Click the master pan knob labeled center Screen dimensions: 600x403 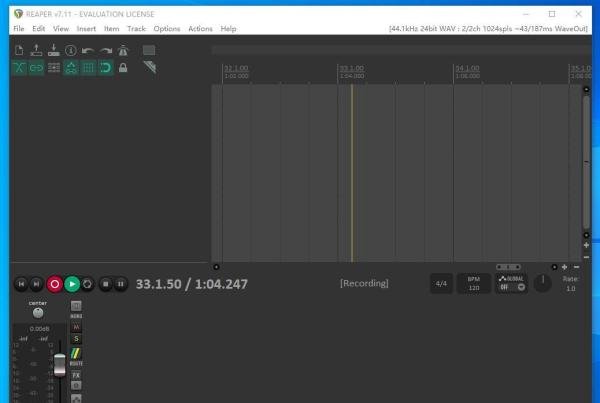pyautogui.click(x=38, y=313)
